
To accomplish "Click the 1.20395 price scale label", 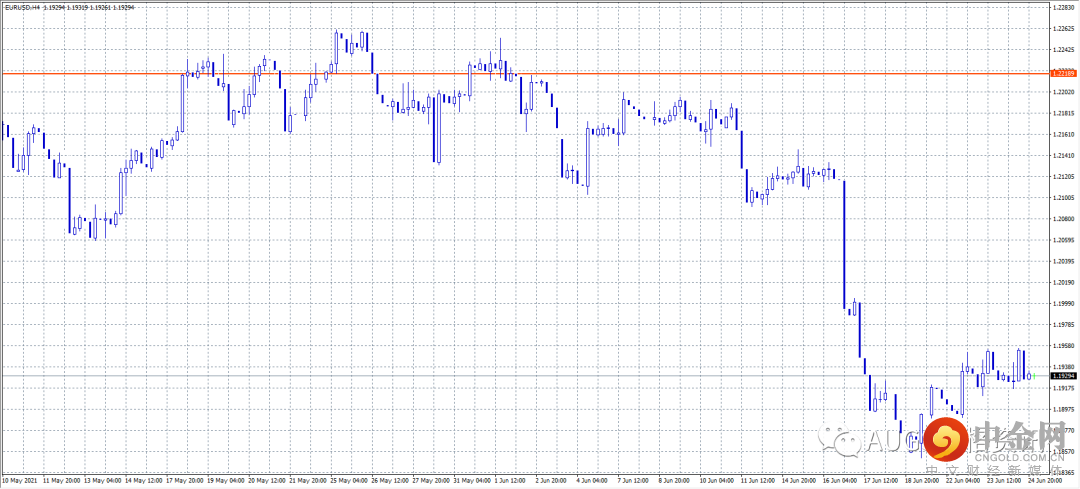I will (1064, 262).
